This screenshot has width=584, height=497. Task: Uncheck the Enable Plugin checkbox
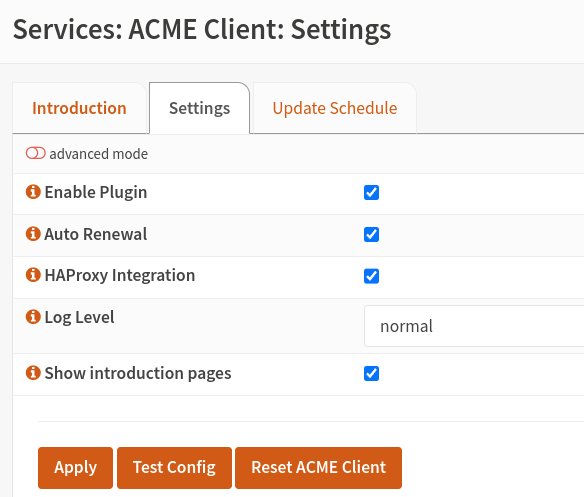371,193
